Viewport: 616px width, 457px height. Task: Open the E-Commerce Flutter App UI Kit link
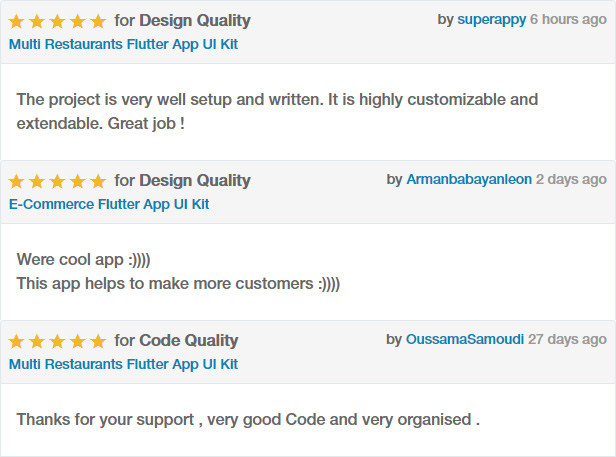(109, 204)
